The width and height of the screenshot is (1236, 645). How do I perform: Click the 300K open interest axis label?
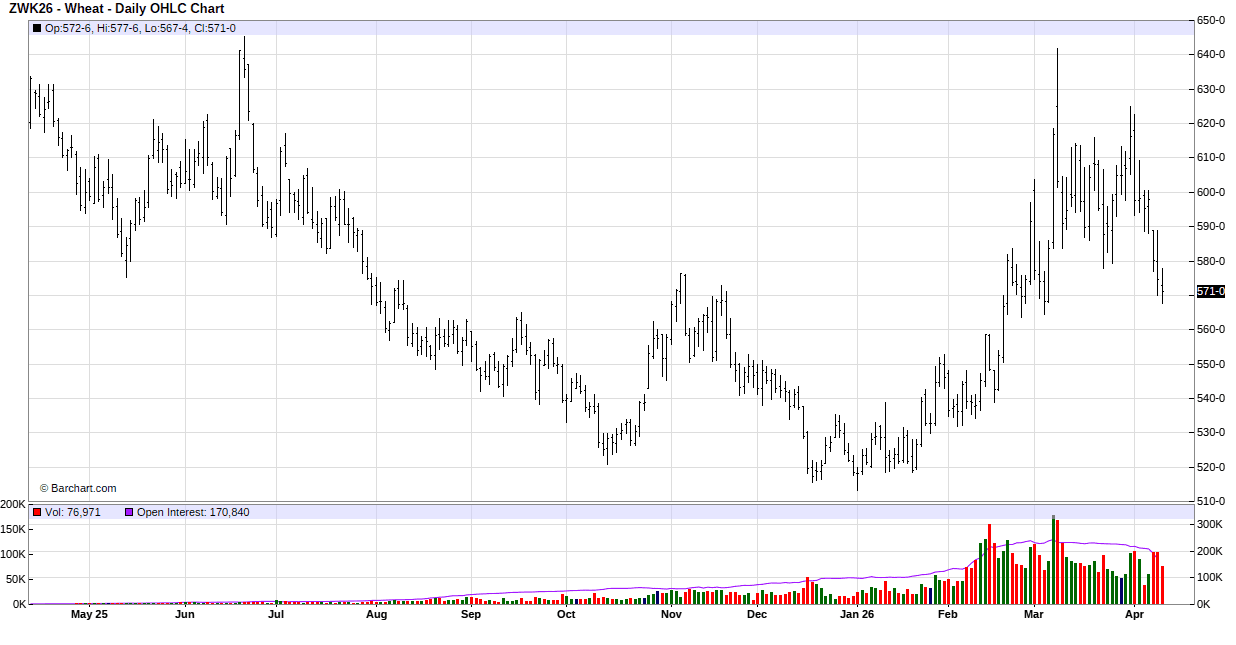tap(1210, 524)
